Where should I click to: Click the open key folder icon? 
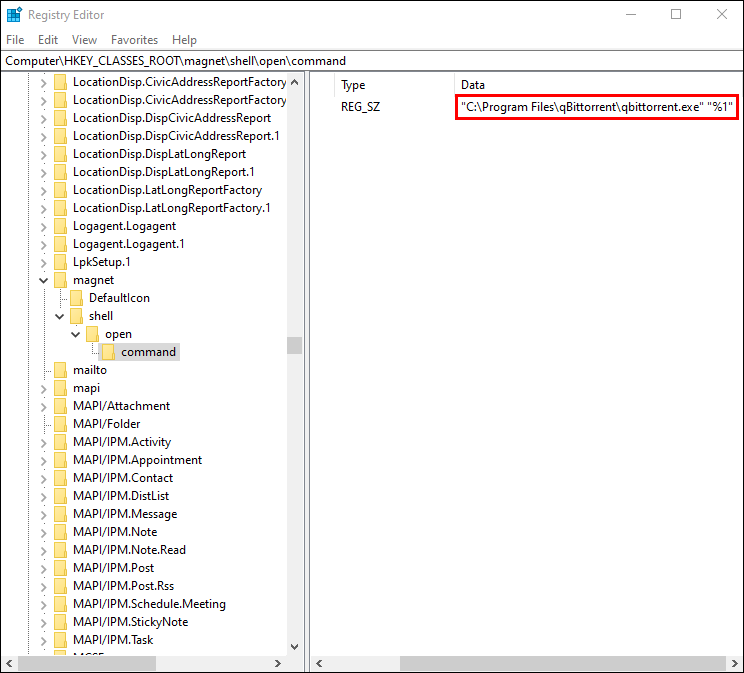click(92, 334)
